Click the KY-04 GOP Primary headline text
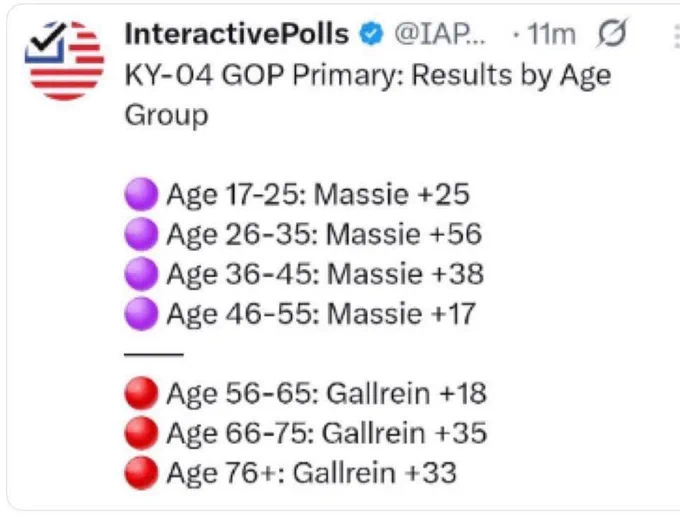 [x=368, y=95]
